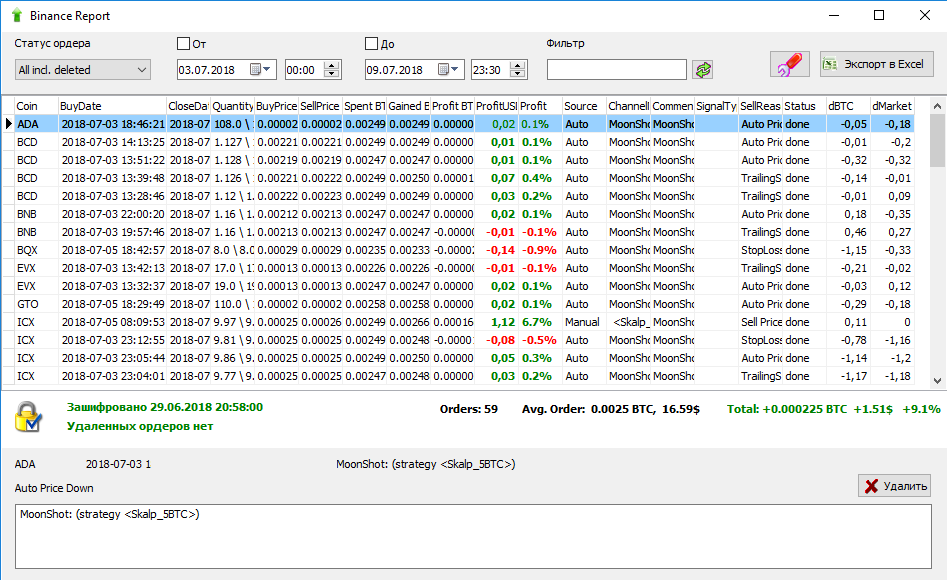
Task: Sort by the Source column header
Action: tap(585, 106)
